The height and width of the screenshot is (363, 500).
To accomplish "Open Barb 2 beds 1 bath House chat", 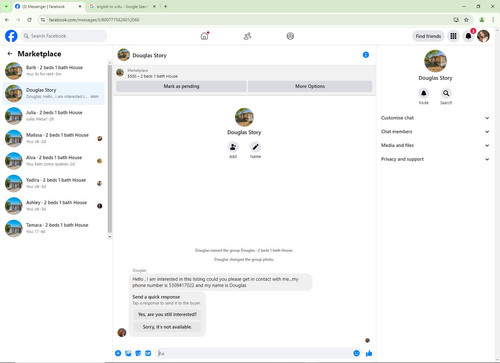I will point(54,71).
